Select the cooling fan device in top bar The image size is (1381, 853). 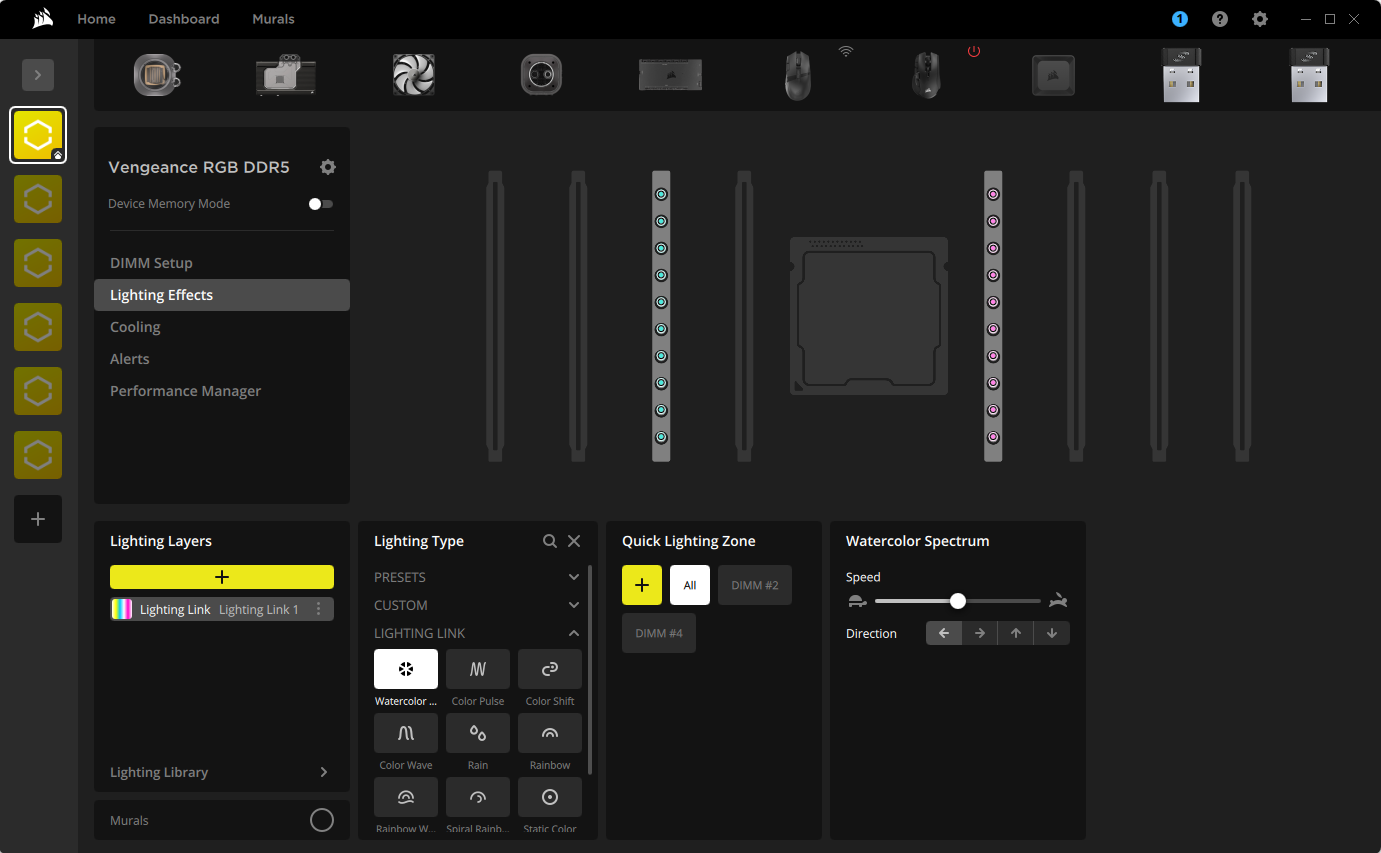414,75
